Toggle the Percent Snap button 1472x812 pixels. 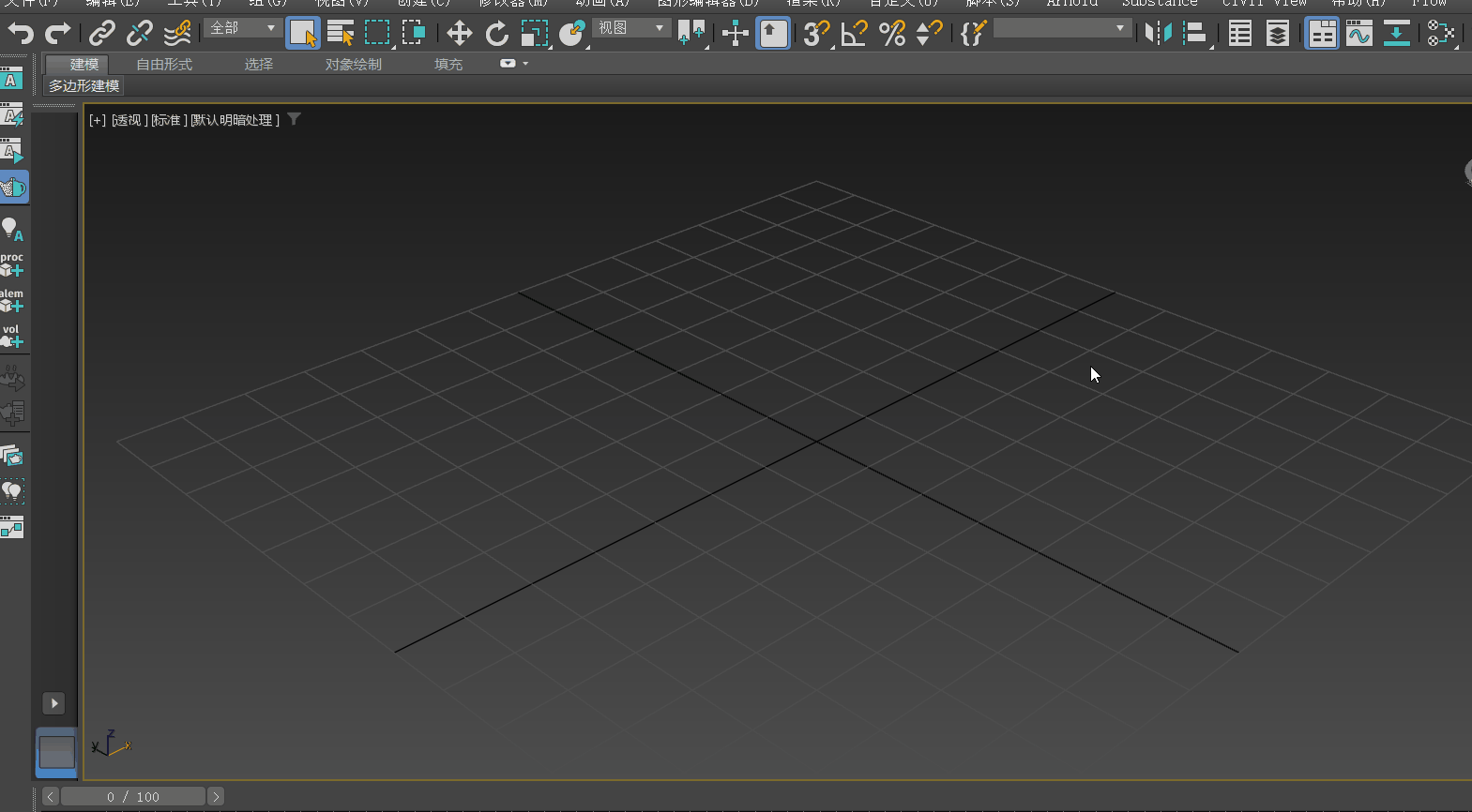(x=891, y=34)
